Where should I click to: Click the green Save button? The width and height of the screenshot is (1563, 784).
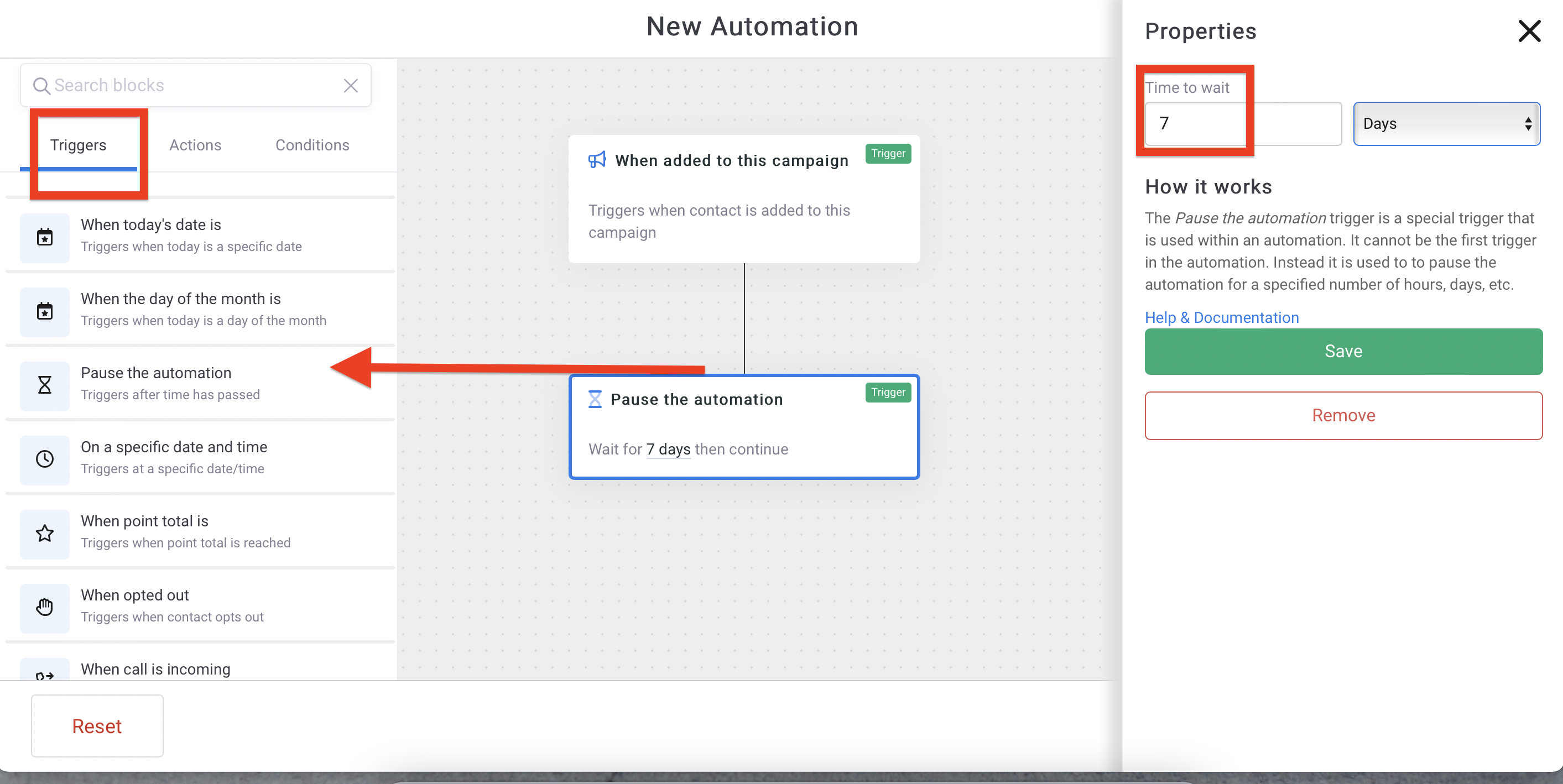pos(1343,352)
